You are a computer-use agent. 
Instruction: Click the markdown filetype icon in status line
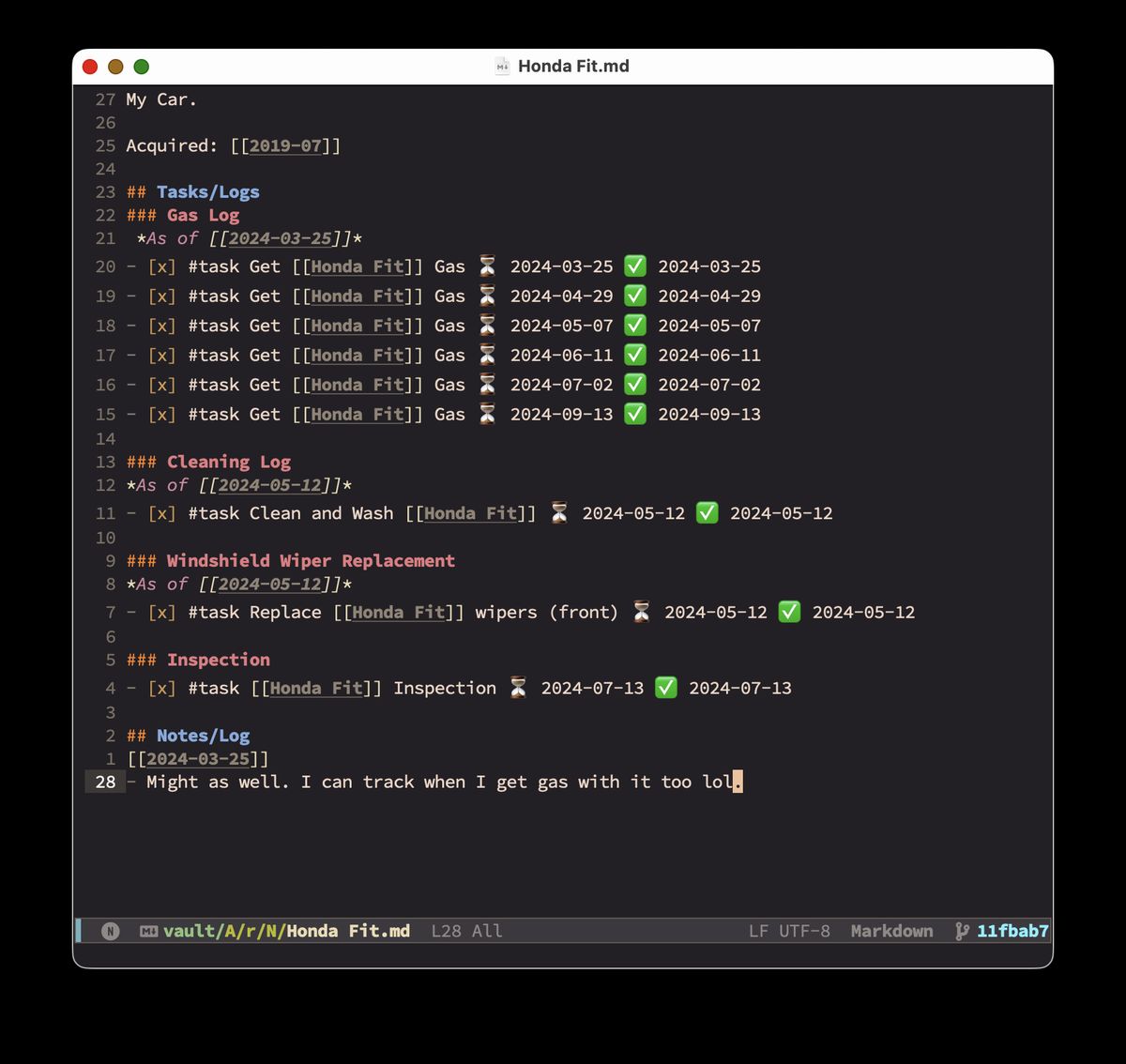point(148,931)
